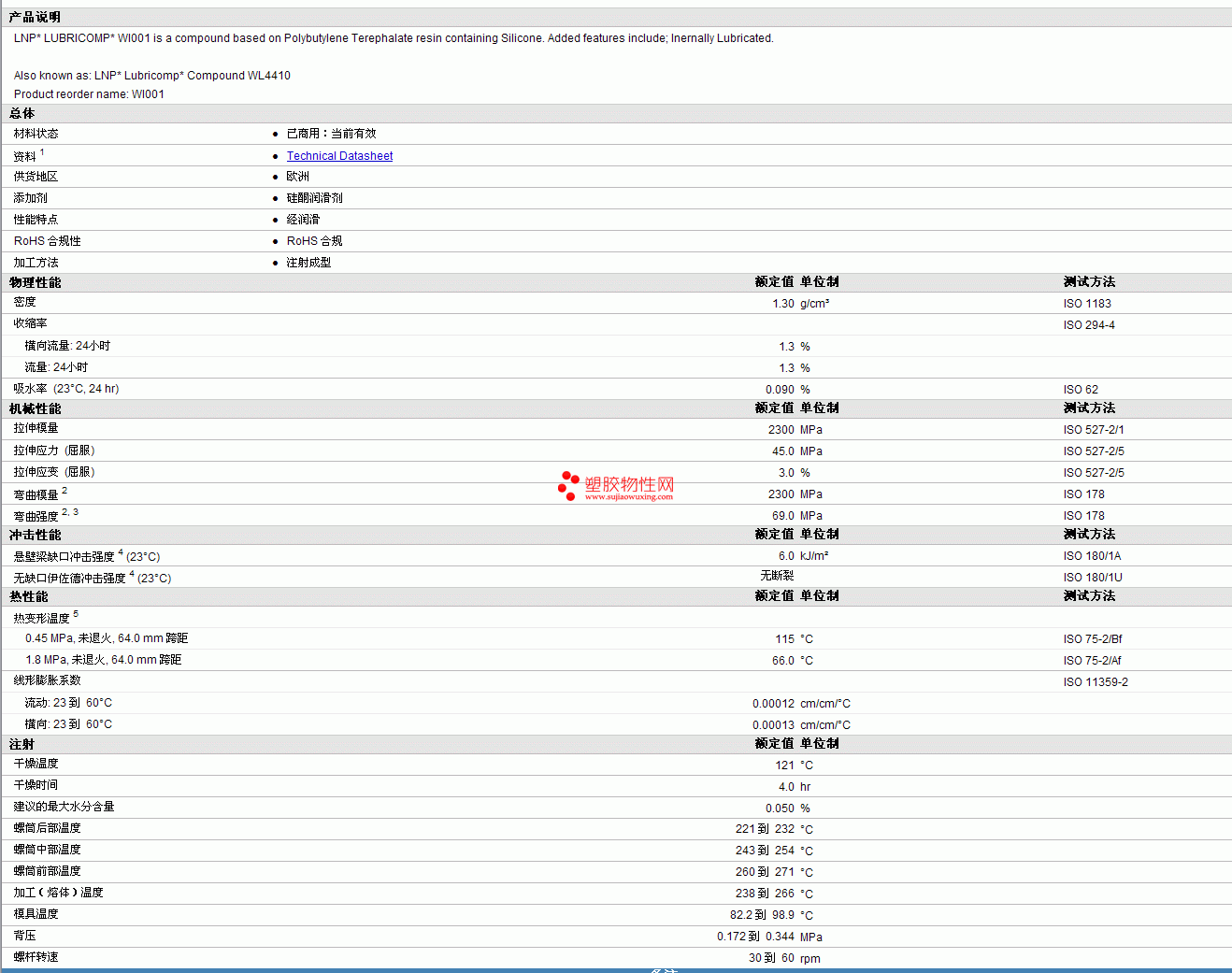Select flow expansion value 0.00012
The width and height of the screenshot is (1232, 973).
coord(773,704)
